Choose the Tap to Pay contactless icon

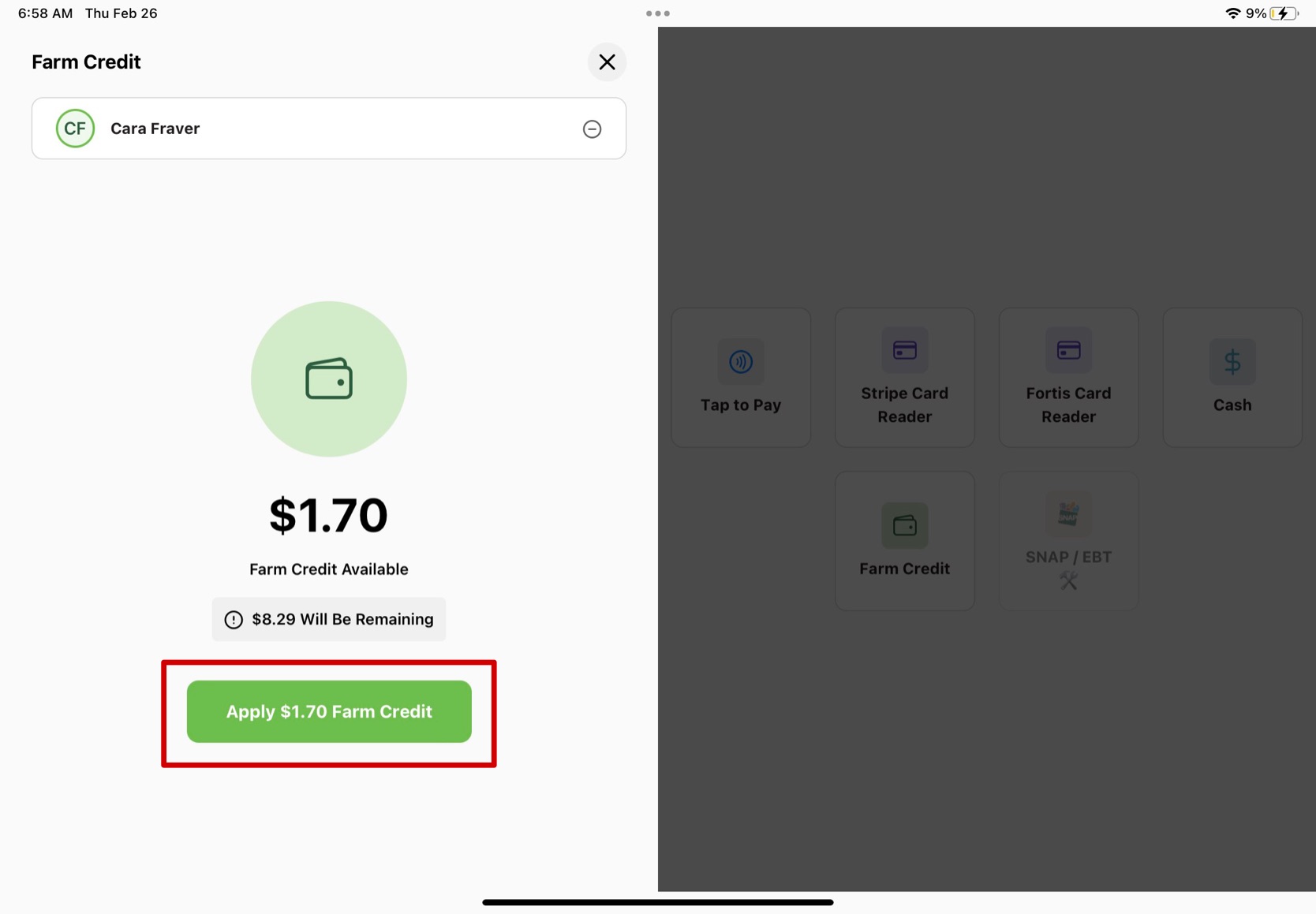(740, 362)
